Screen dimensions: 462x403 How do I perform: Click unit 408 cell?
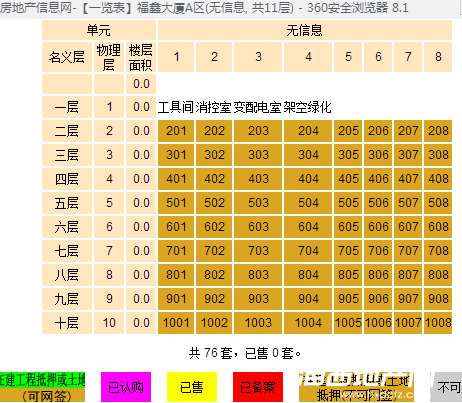(x=438, y=179)
